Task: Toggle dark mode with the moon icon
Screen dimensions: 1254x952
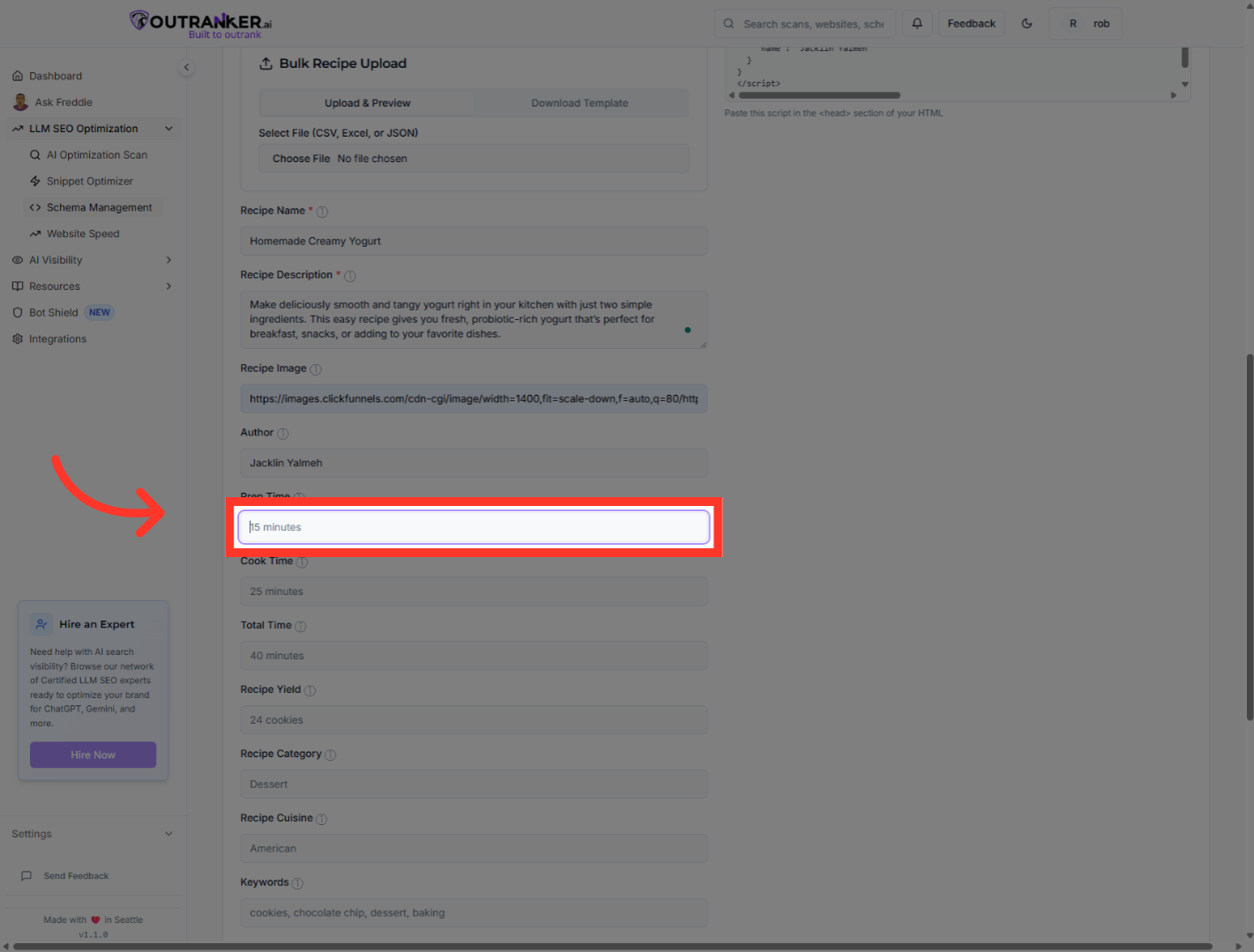Action: pyautogui.click(x=1026, y=24)
